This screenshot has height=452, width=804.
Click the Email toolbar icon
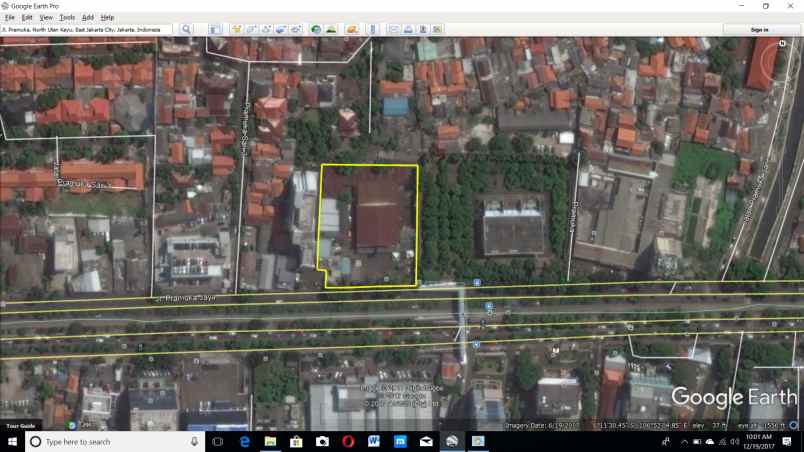pyautogui.click(x=395, y=30)
